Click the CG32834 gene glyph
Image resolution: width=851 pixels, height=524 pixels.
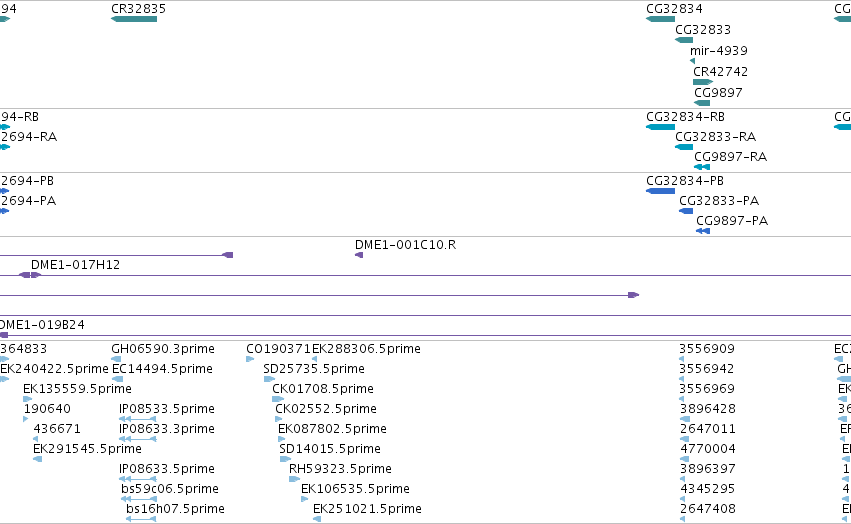tap(661, 19)
